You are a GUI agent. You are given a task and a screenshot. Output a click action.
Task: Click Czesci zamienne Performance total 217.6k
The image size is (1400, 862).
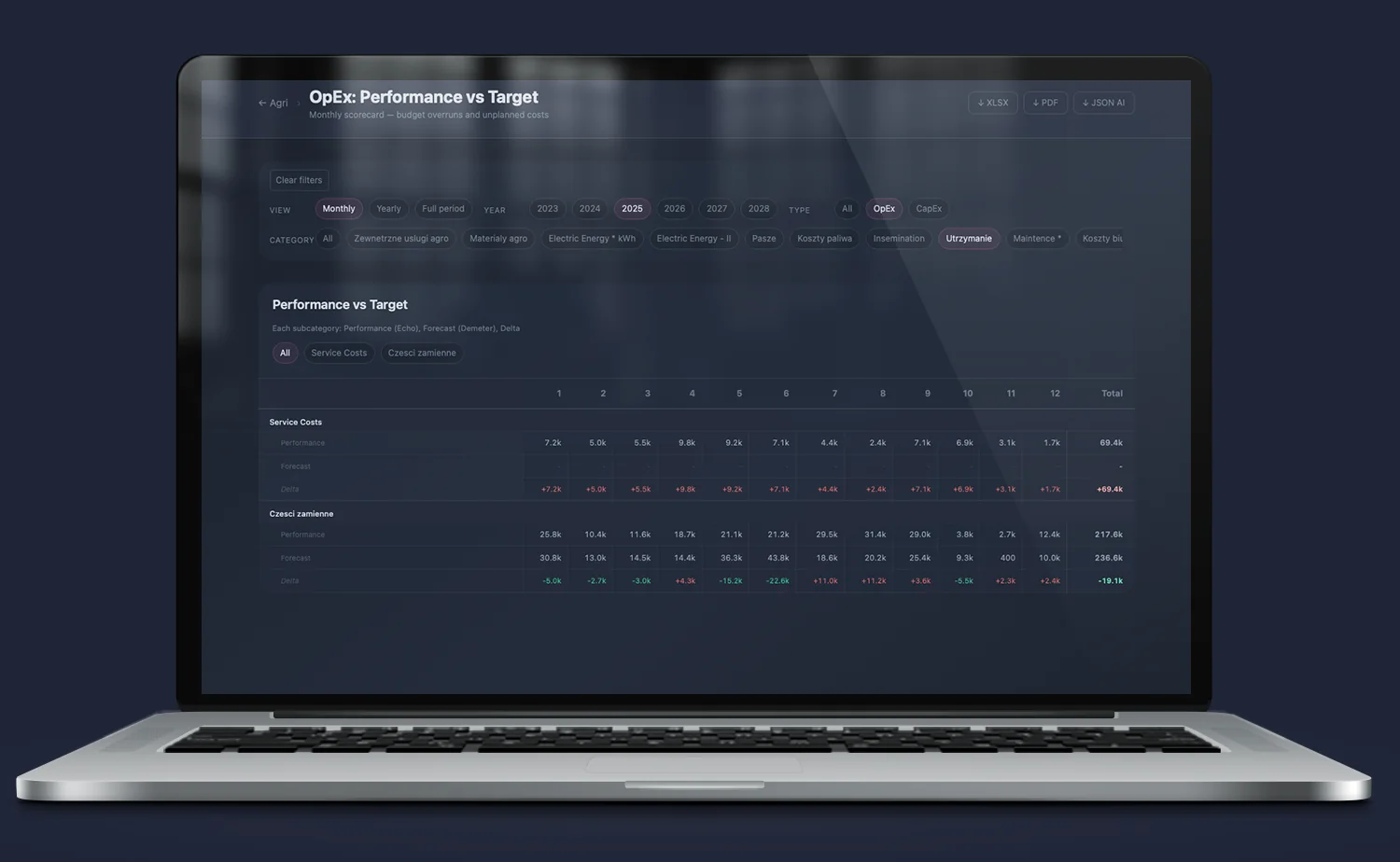click(x=1109, y=535)
